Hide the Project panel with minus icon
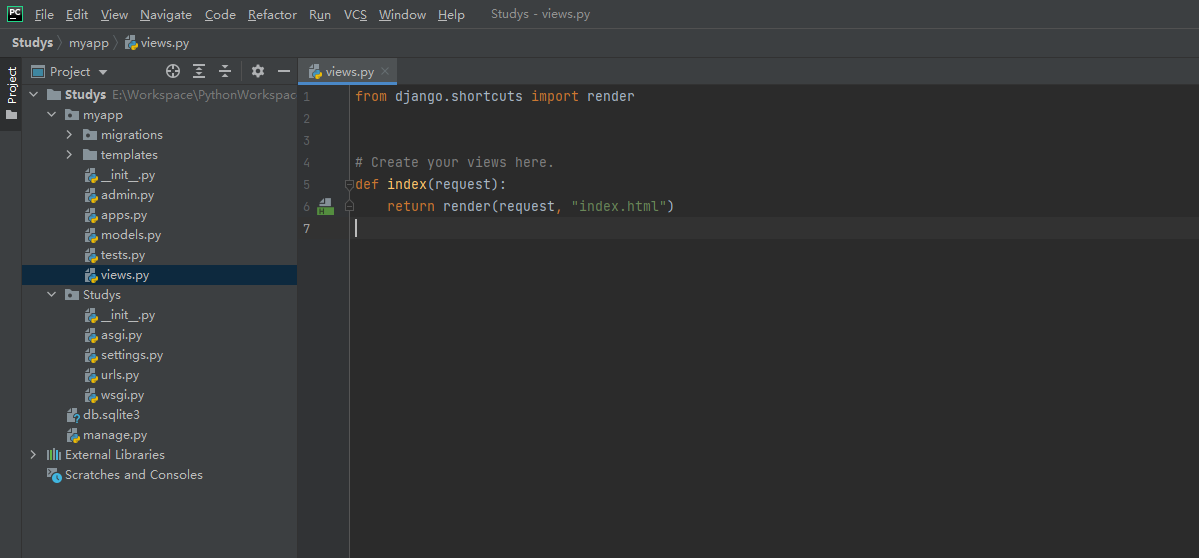Image resolution: width=1199 pixels, height=558 pixels. (284, 71)
